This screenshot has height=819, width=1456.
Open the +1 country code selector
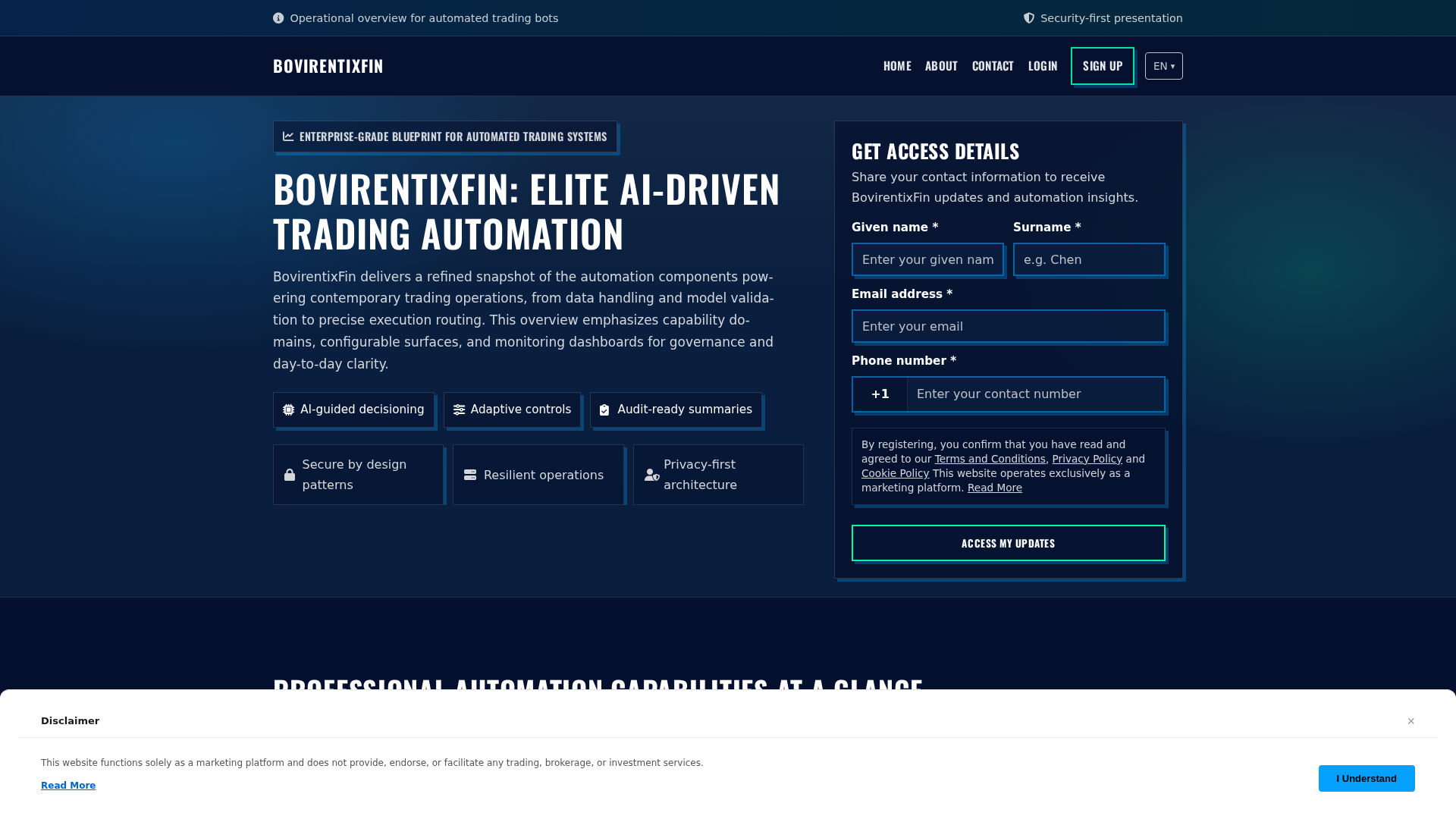pos(880,394)
